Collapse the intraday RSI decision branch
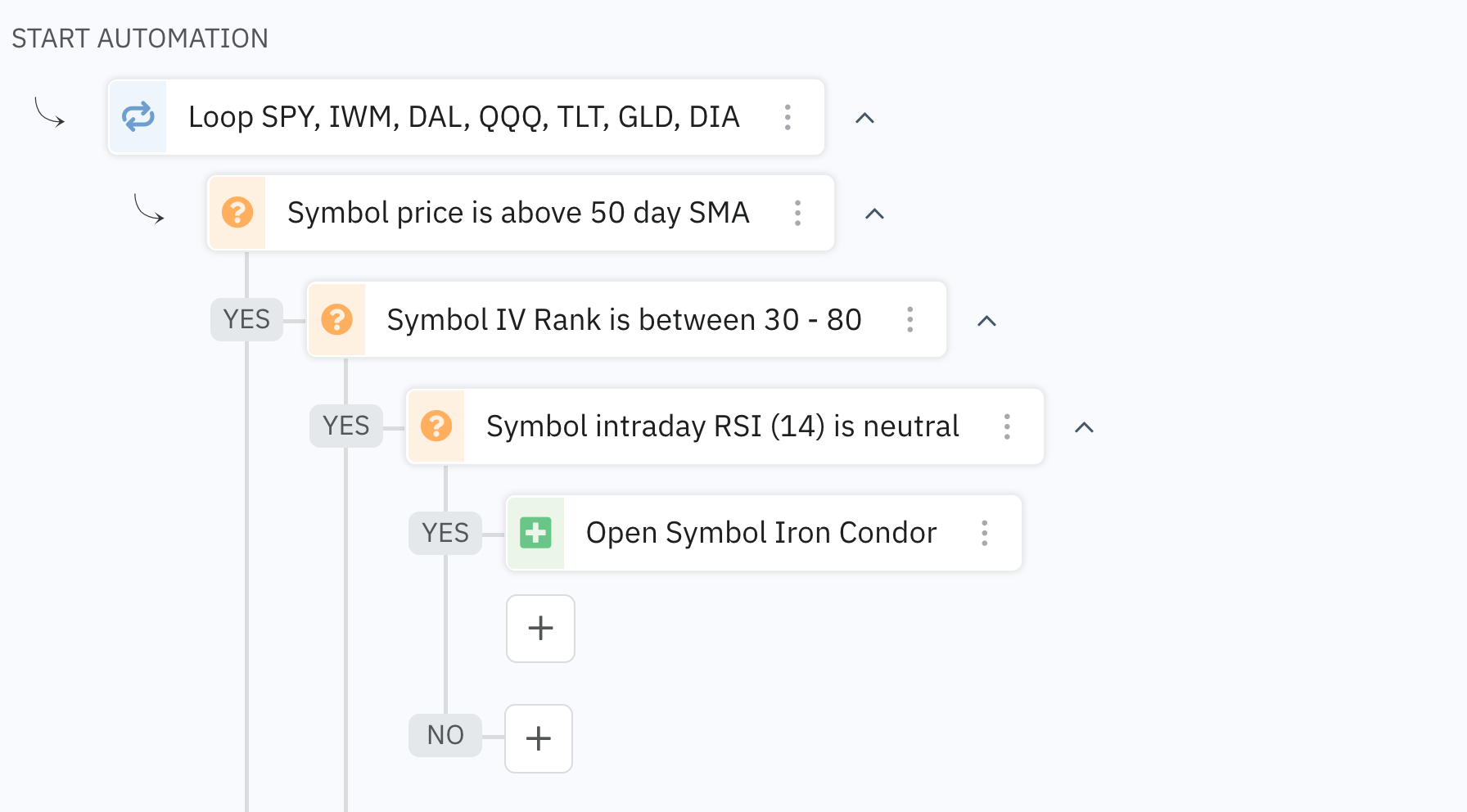The image size is (1467, 812). 1084,427
